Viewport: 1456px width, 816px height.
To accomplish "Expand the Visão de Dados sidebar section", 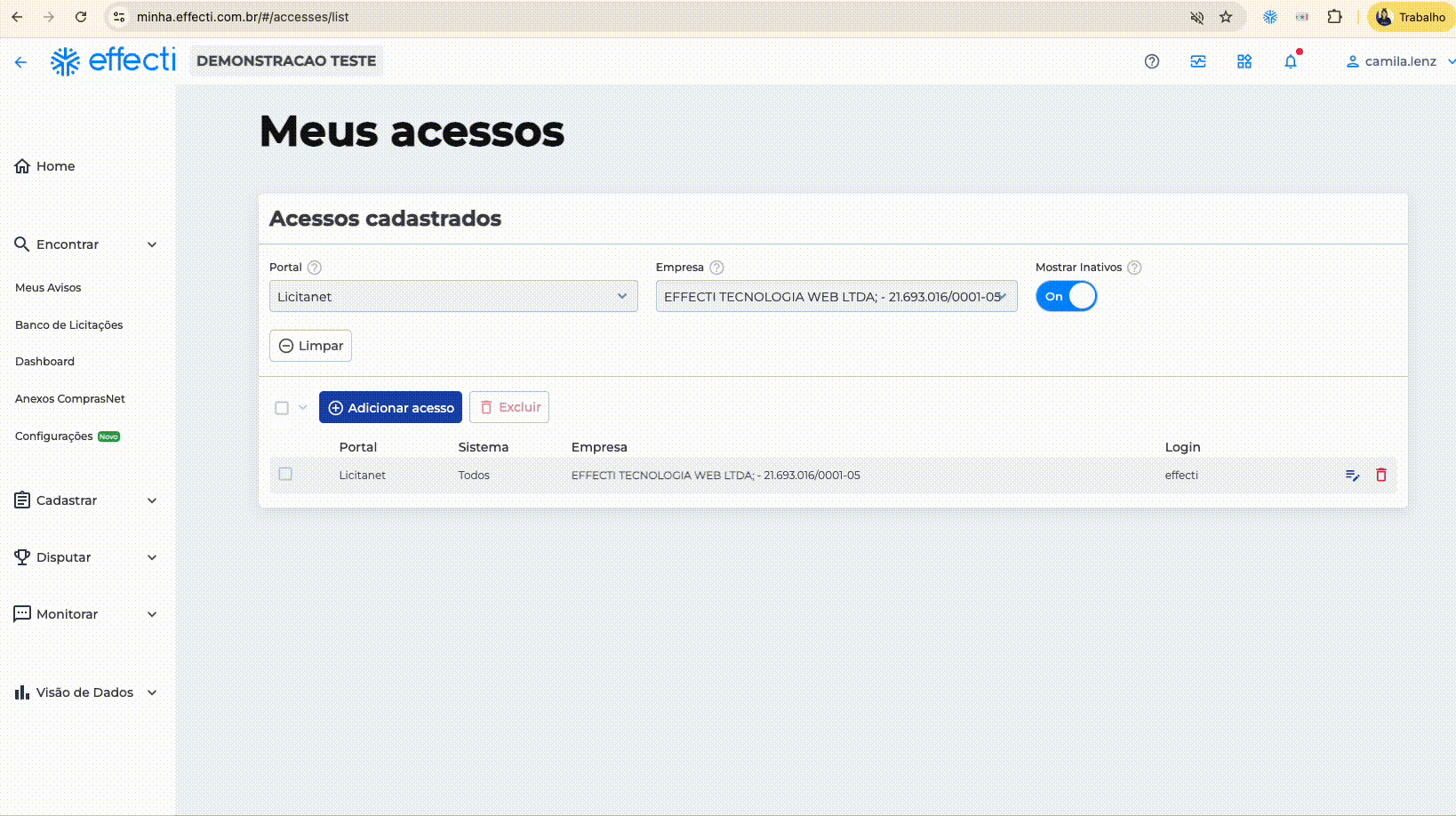I will coord(152,692).
